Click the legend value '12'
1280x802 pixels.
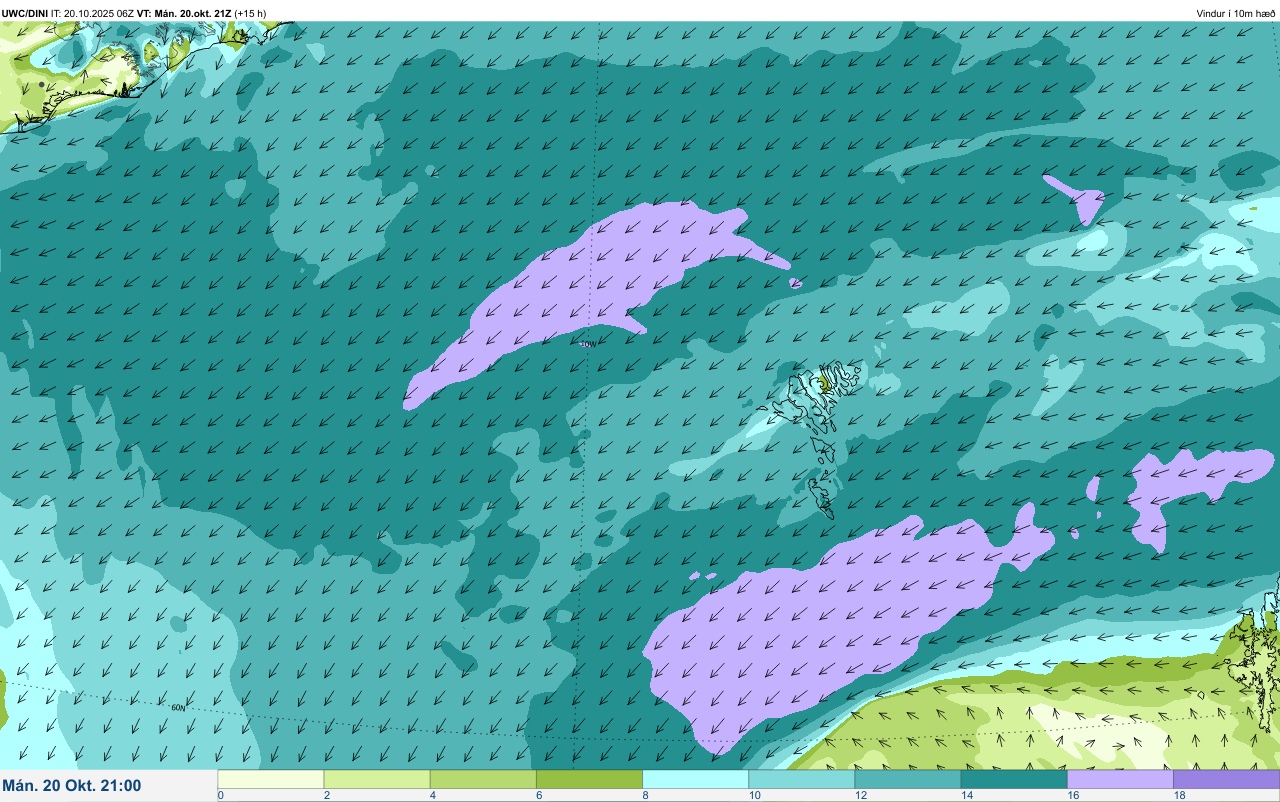point(859,795)
